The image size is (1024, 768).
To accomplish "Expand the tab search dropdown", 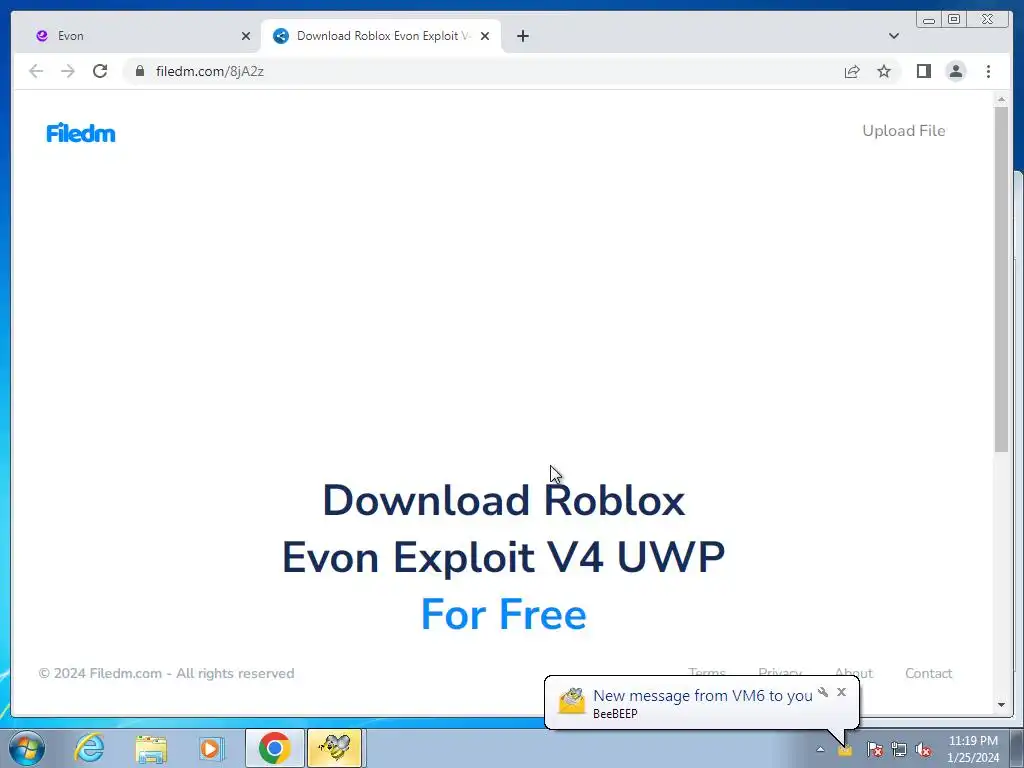I will (x=894, y=36).
